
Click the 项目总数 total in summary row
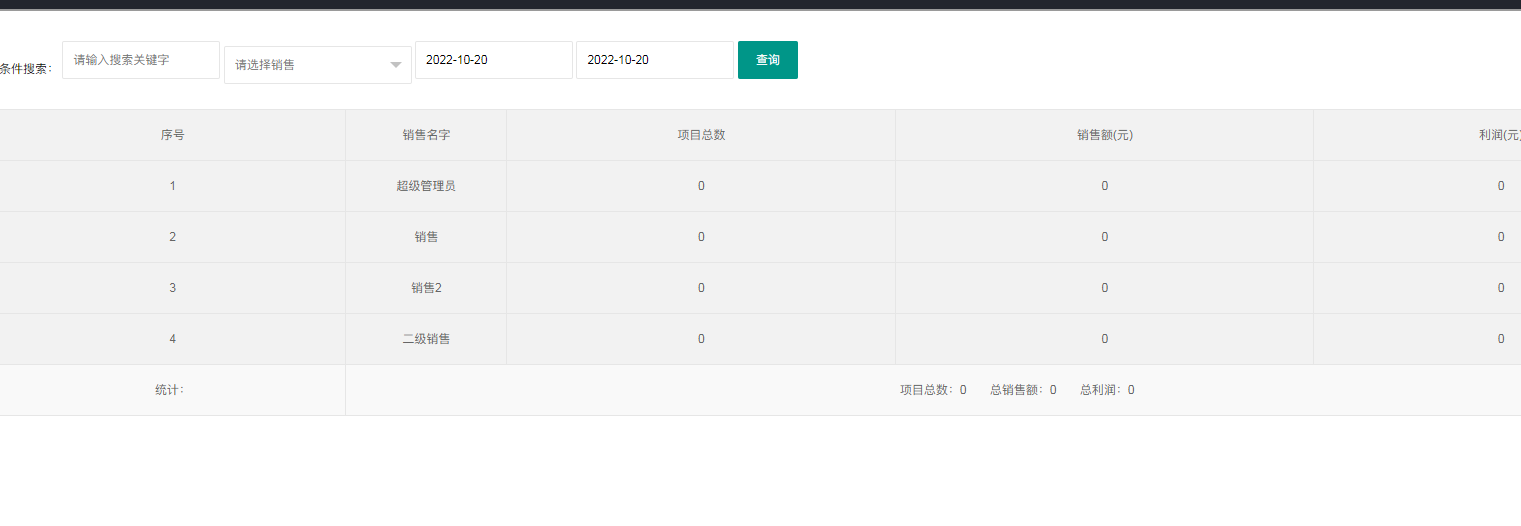[x=932, y=390]
